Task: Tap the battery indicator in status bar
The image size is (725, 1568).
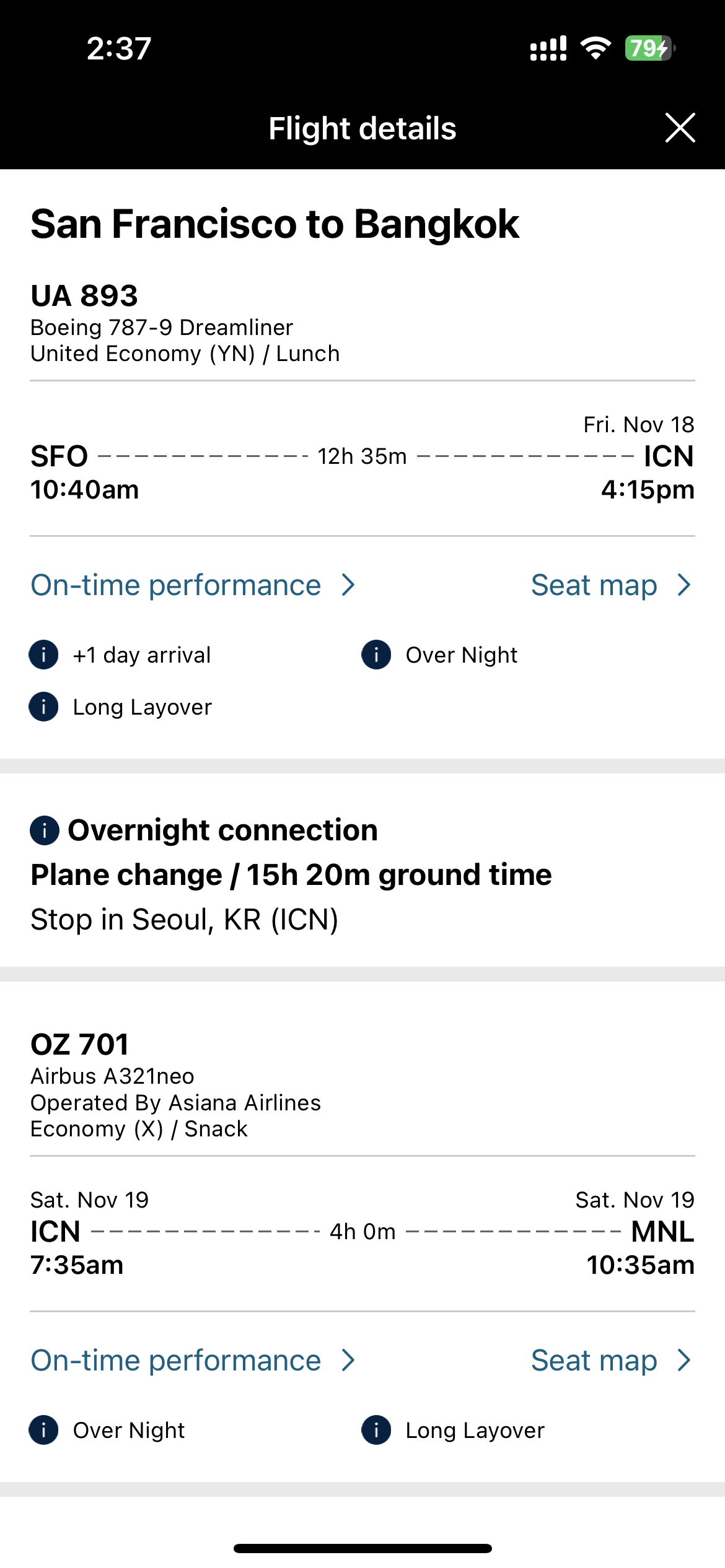Action: tap(649, 48)
